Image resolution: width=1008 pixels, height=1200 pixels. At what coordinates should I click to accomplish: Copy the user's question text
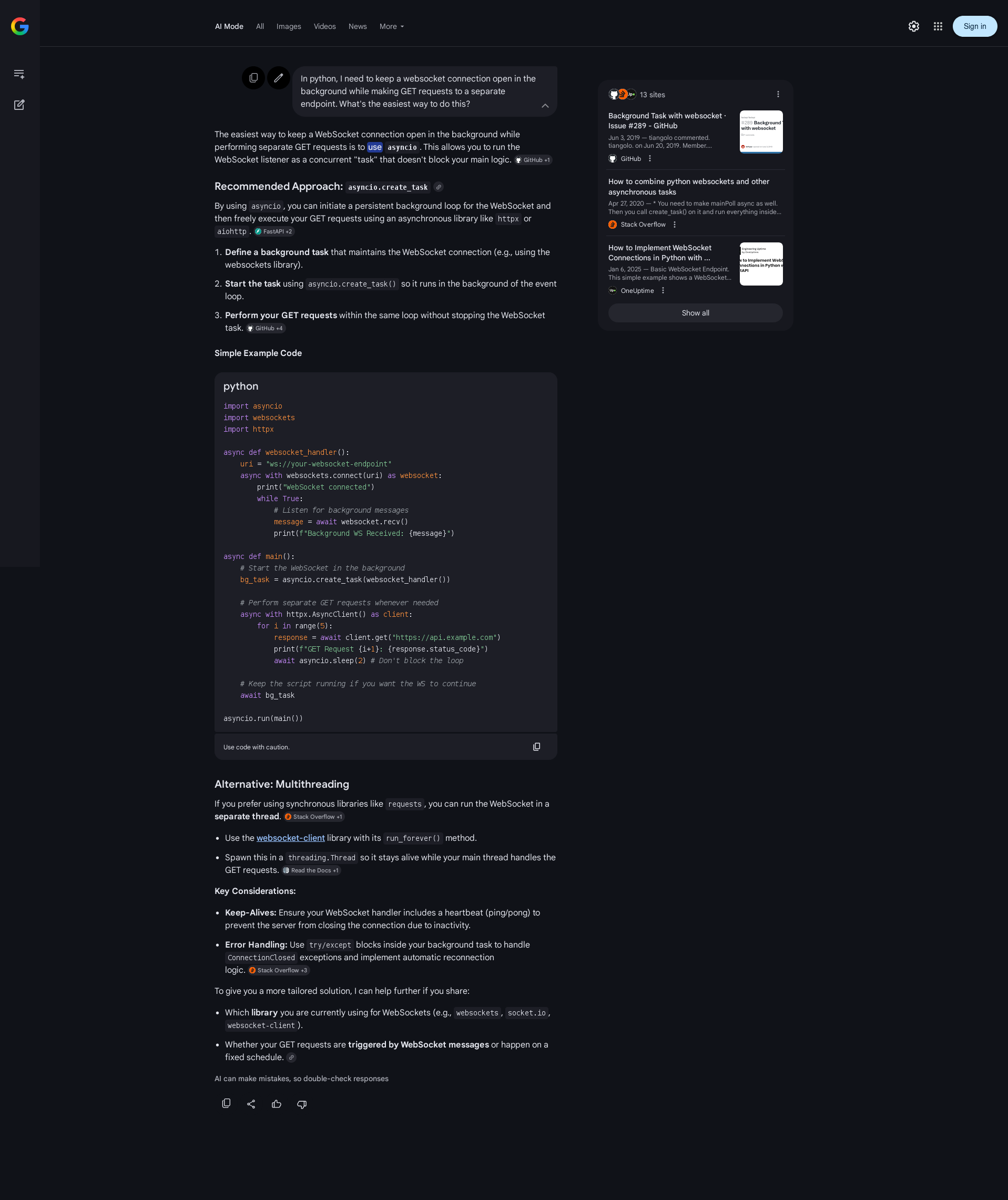253,78
